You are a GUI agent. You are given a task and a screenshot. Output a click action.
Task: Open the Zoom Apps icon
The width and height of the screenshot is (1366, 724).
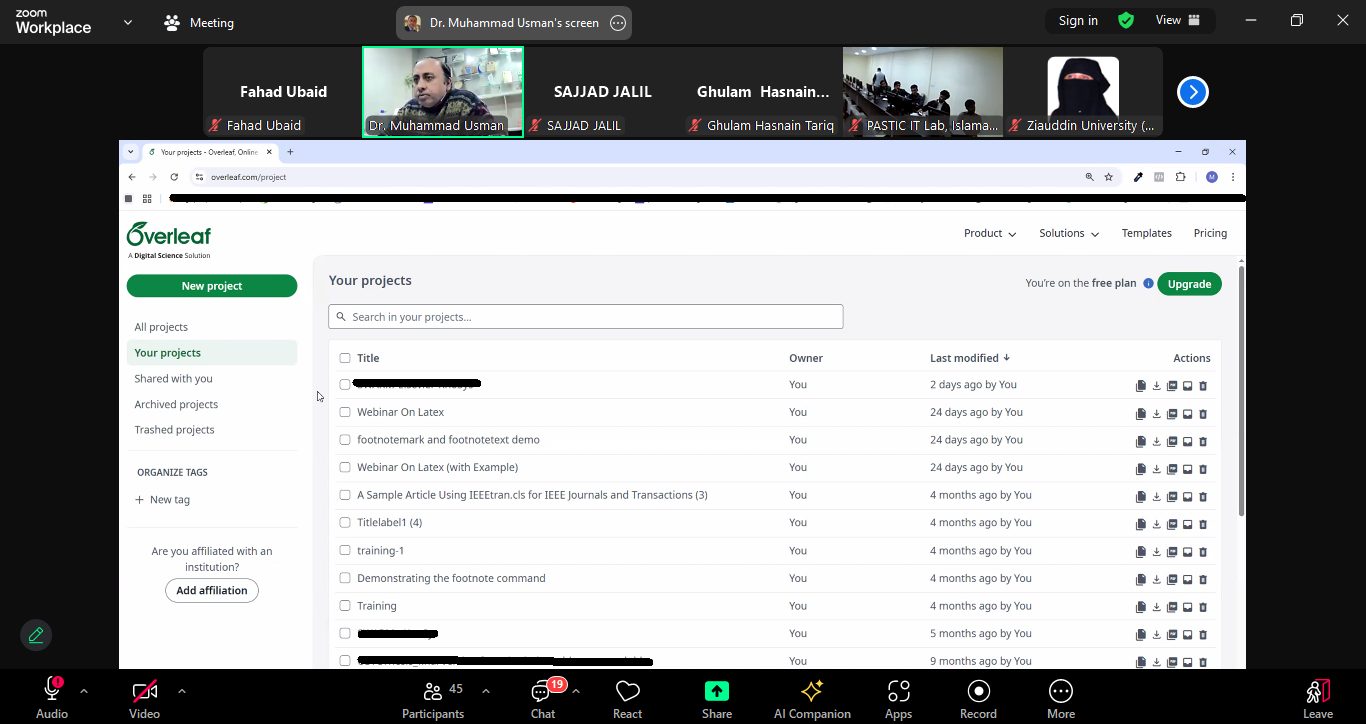pos(898,692)
